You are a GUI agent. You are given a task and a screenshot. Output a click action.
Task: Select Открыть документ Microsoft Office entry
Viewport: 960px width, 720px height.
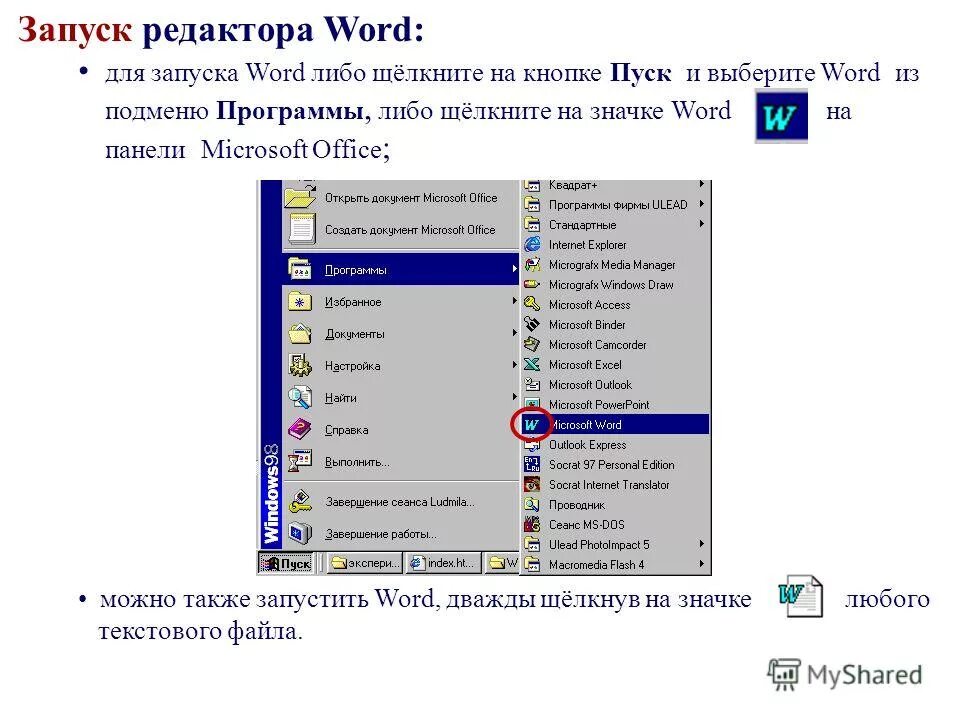401,198
